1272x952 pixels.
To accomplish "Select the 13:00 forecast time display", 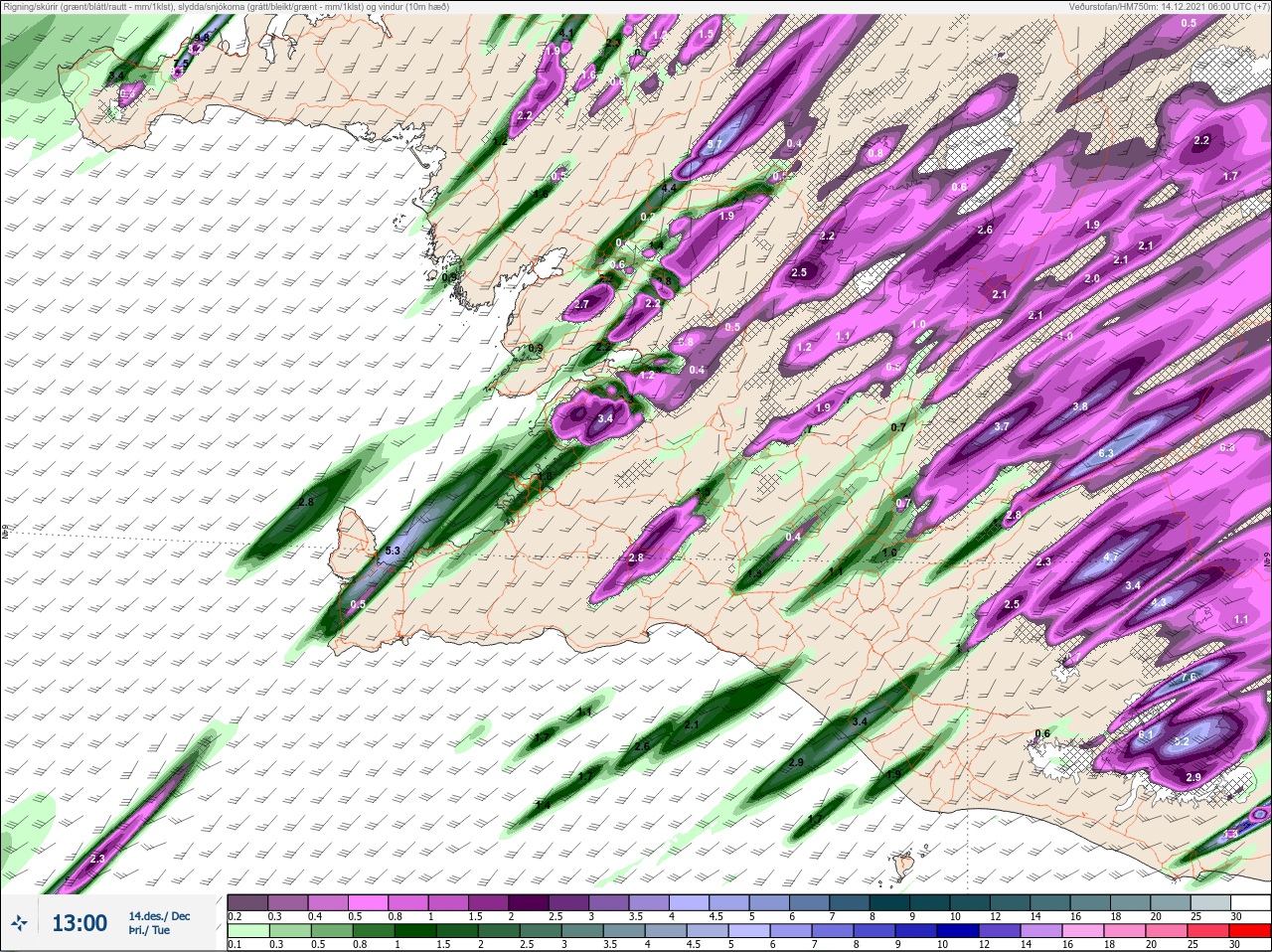I will [79, 923].
